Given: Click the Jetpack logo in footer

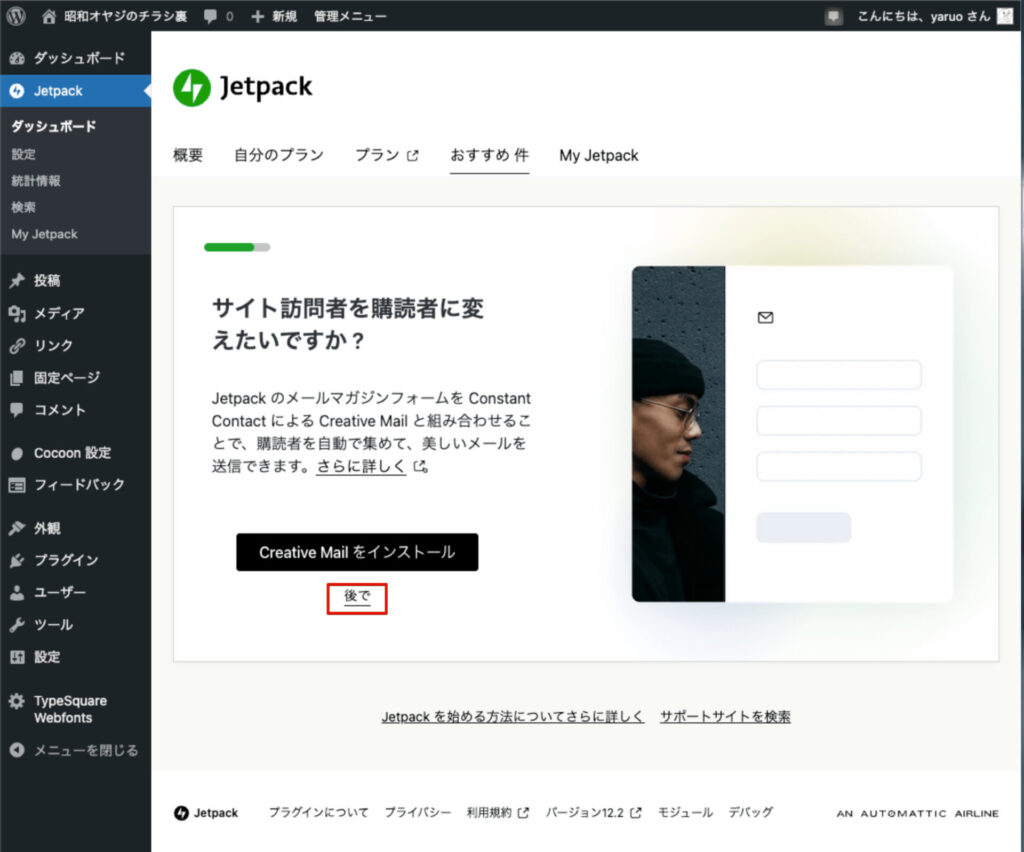Looking at the screenshot, I should (x=206, y=813).
